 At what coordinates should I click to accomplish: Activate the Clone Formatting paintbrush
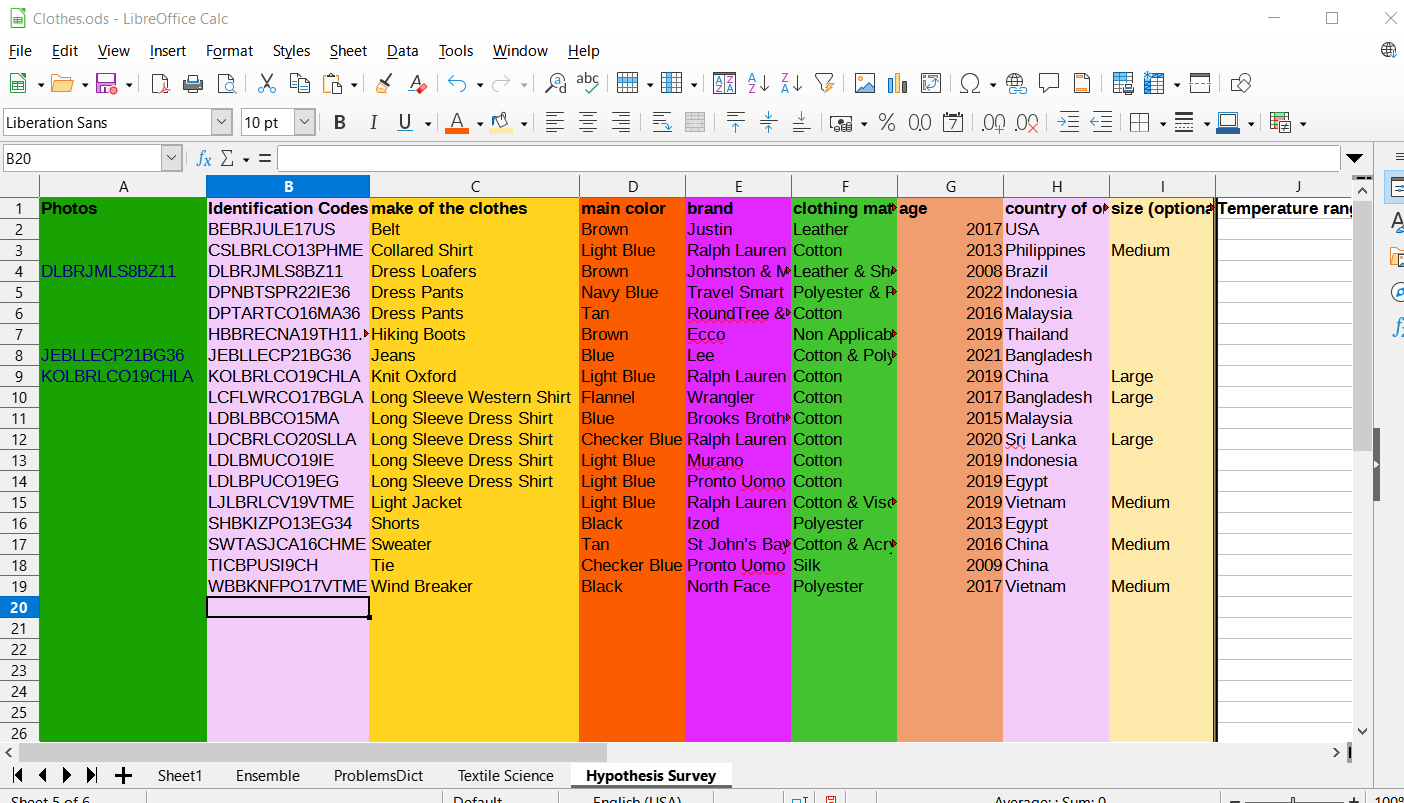tap(384, 84)
